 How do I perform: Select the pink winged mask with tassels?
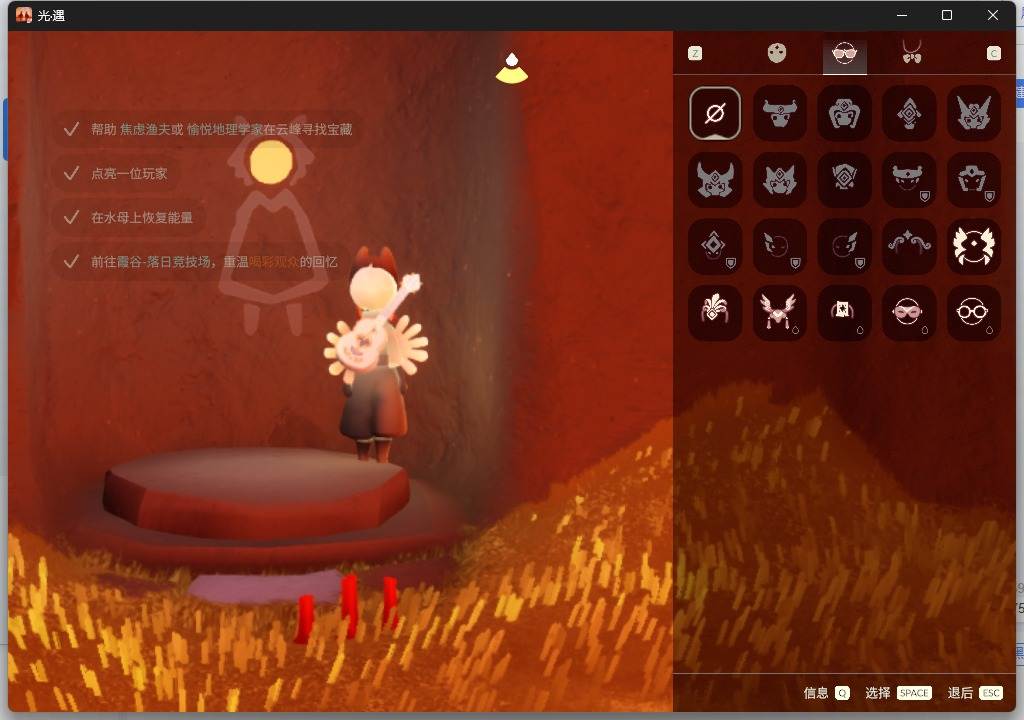point(779,312)
